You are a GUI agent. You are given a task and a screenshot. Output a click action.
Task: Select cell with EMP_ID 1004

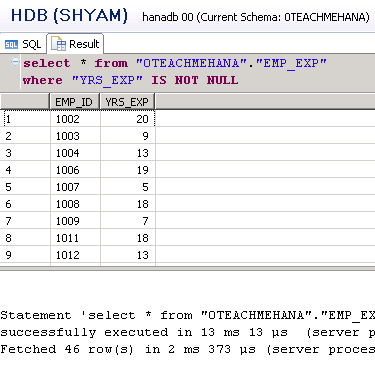pyautogui.click(x=75, y=153)
